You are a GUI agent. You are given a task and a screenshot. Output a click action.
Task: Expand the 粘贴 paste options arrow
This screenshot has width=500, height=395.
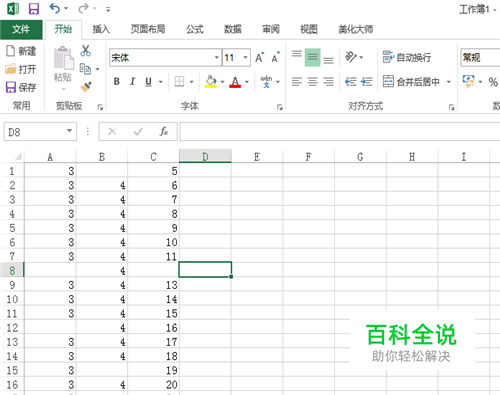point(63,89)
